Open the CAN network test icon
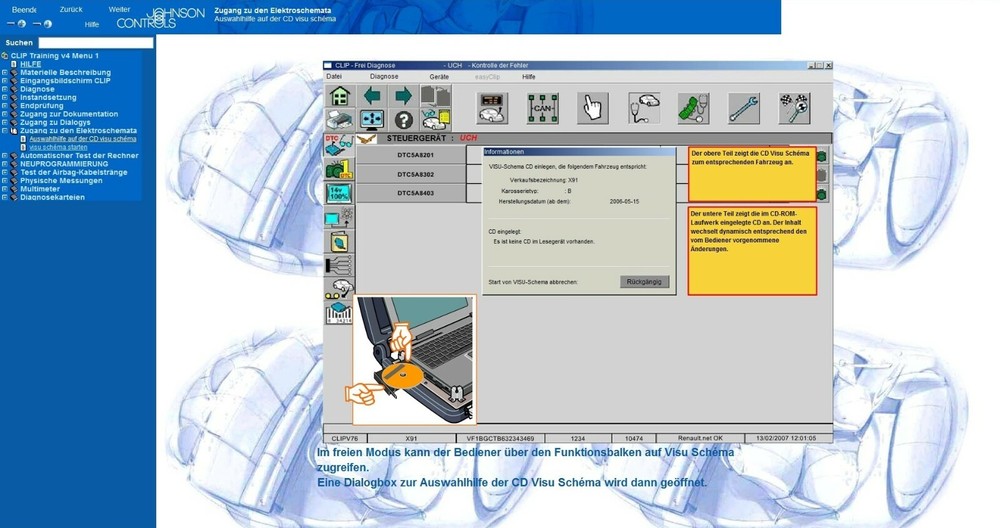Screen dimensions: 1000x528 click(x=543, y=108)
